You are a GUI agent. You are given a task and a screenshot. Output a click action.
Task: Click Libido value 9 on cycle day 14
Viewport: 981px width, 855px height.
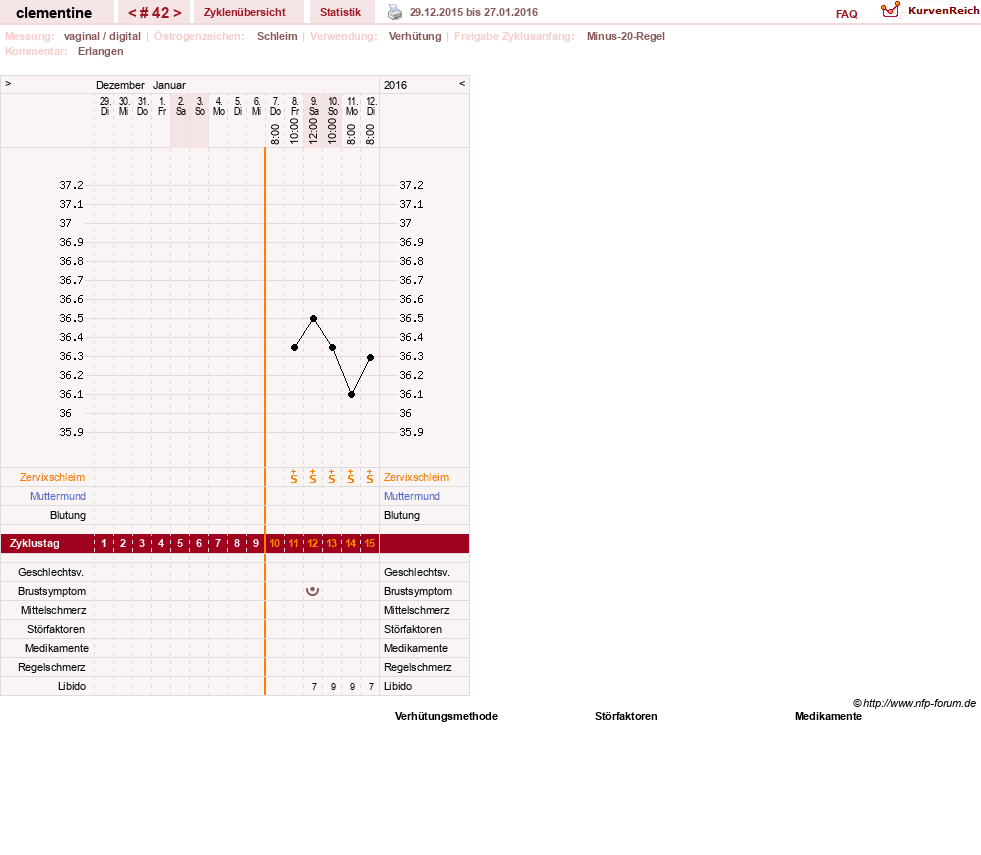point(352,687)
